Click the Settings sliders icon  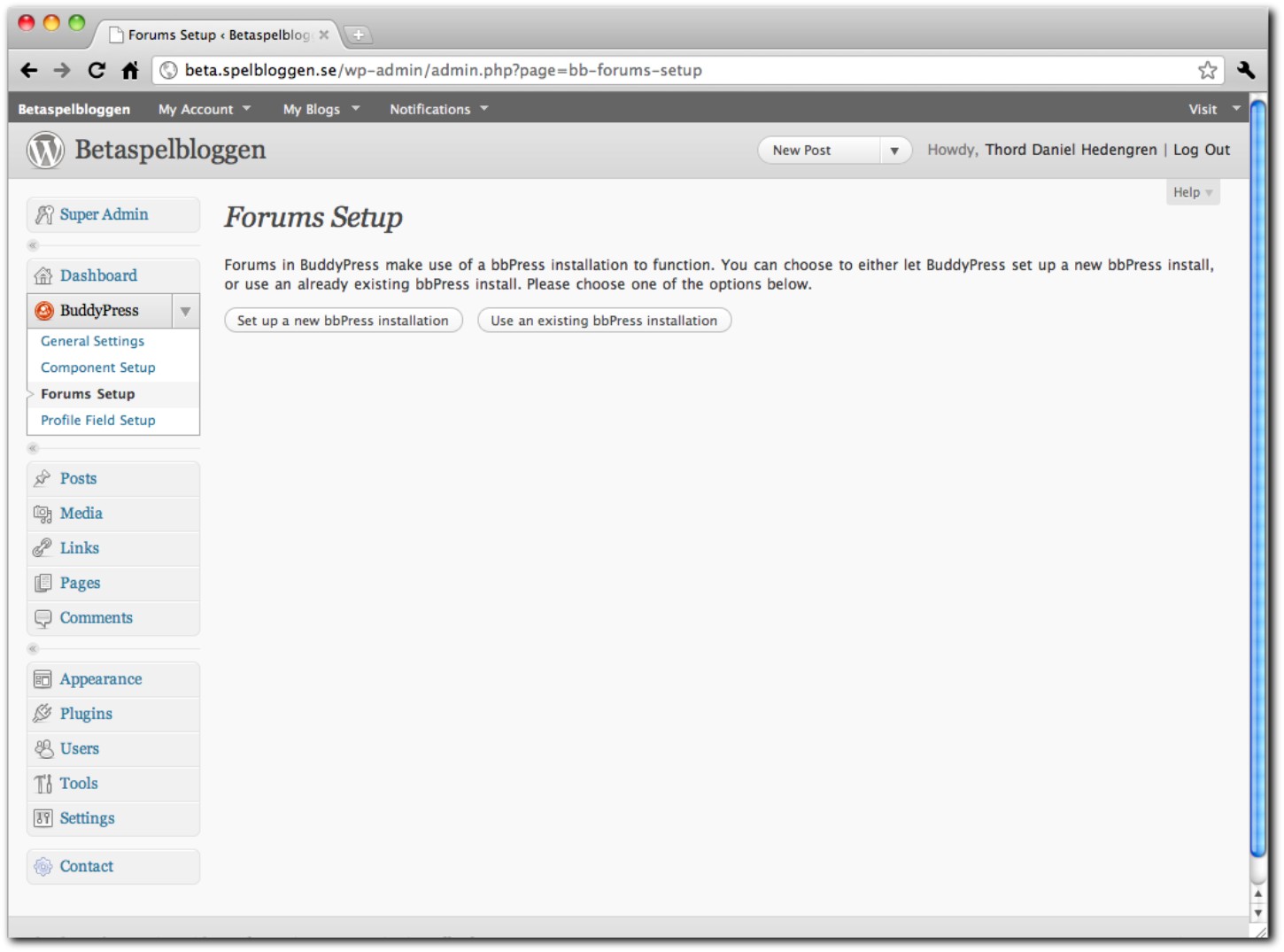coord(43,818)
